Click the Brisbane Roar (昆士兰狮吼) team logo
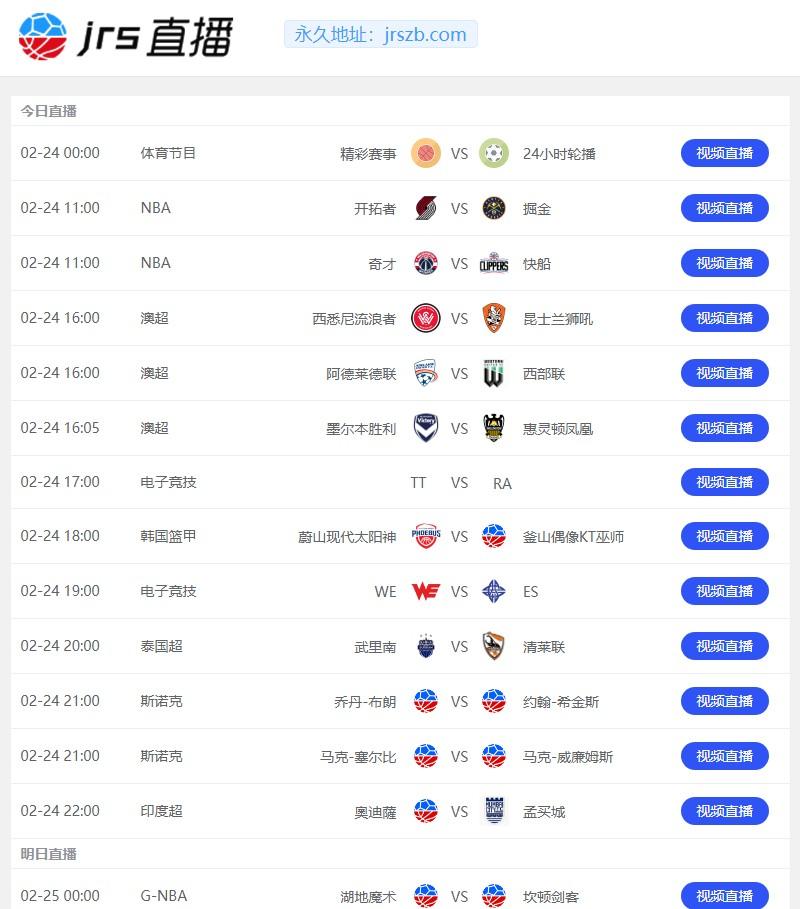 click(x=493, y=319)
